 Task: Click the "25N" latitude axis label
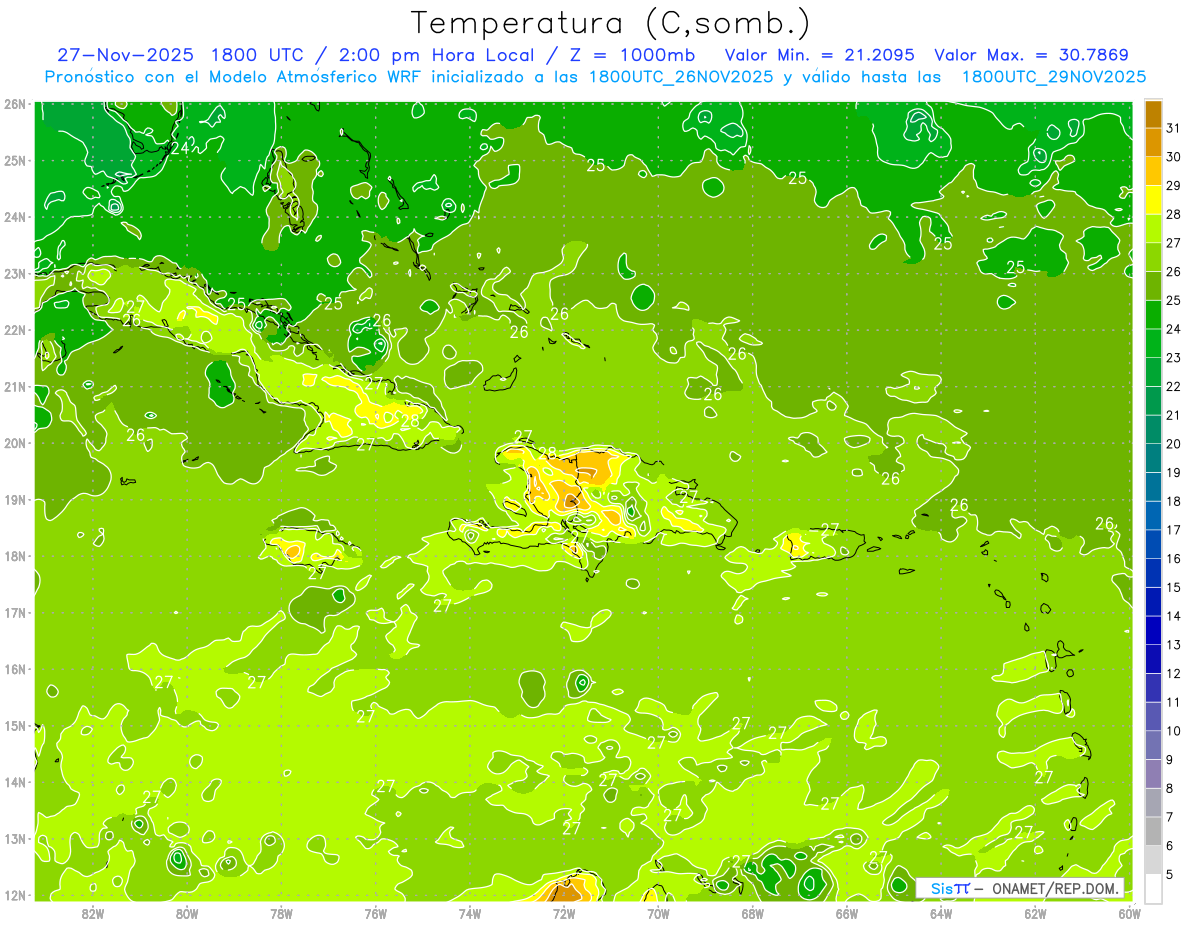point(14,160)
